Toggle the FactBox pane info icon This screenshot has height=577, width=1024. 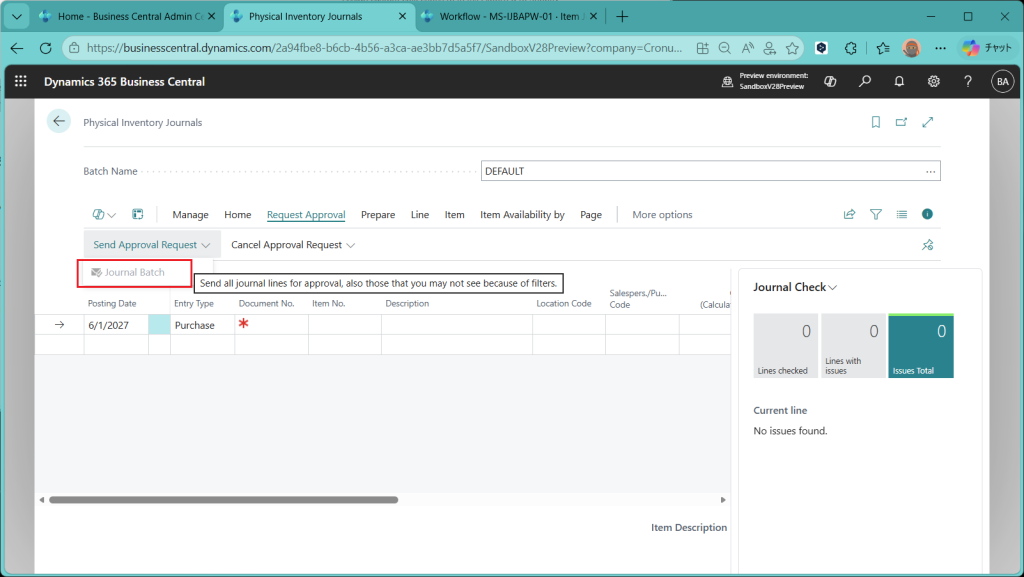927,214
